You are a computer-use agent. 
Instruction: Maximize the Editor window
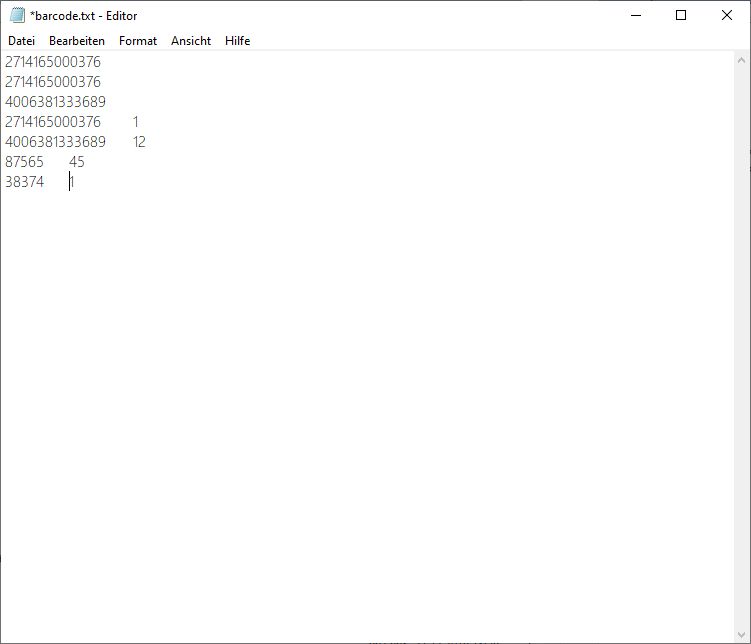click(x=681, y=15)
